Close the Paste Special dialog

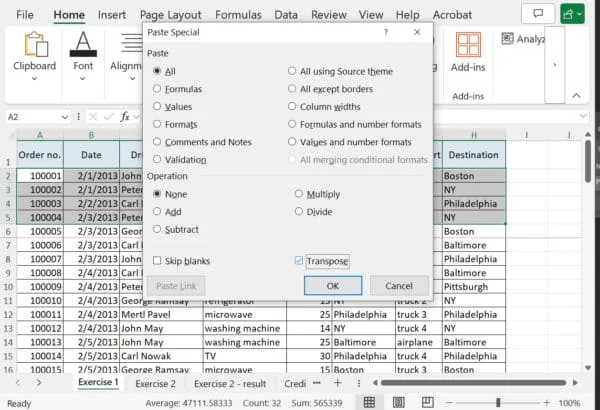coord(417,32)
